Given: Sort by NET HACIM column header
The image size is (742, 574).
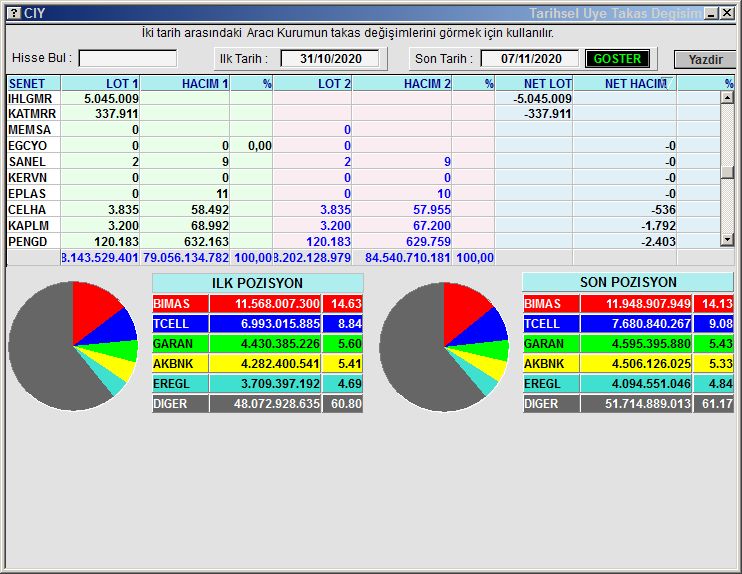Looking at the screenshot, I should click(x=625, y=84).
